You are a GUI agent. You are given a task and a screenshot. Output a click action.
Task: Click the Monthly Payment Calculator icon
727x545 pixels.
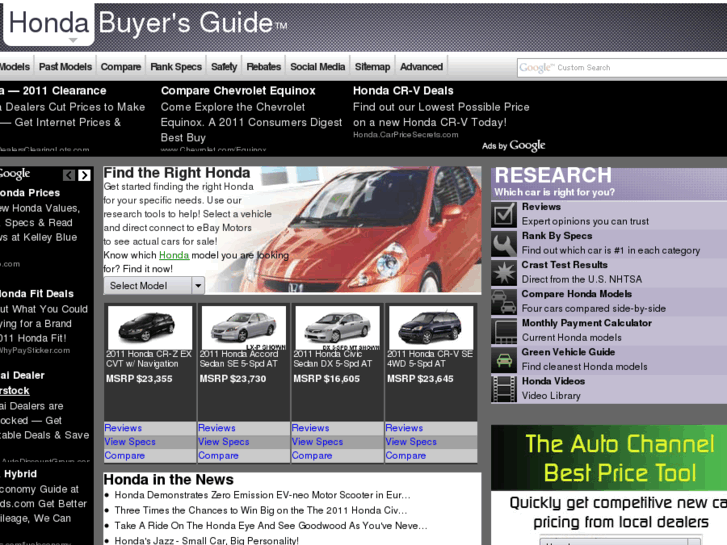coord(504,331)
